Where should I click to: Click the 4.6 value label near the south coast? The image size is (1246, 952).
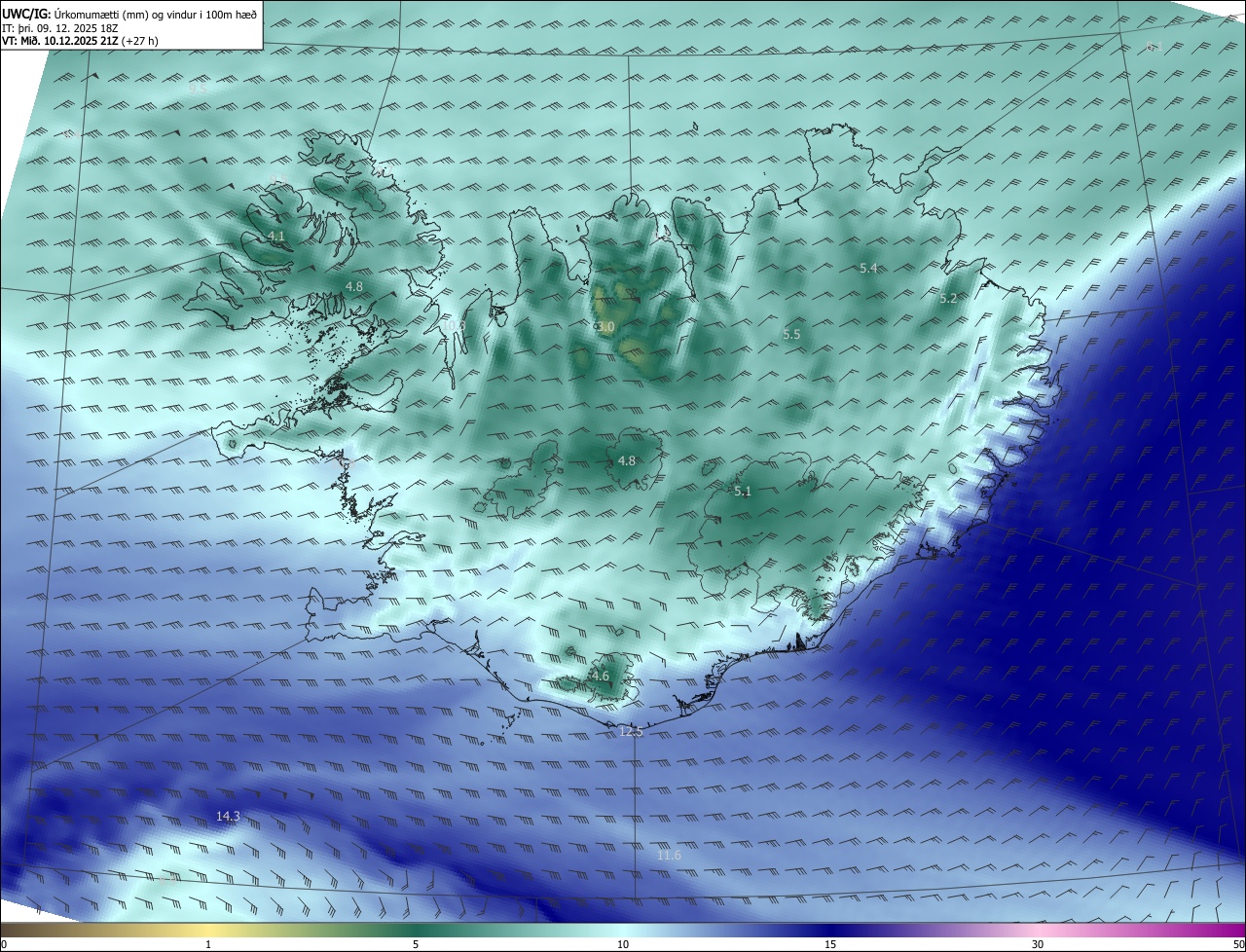tap(600, 677)
